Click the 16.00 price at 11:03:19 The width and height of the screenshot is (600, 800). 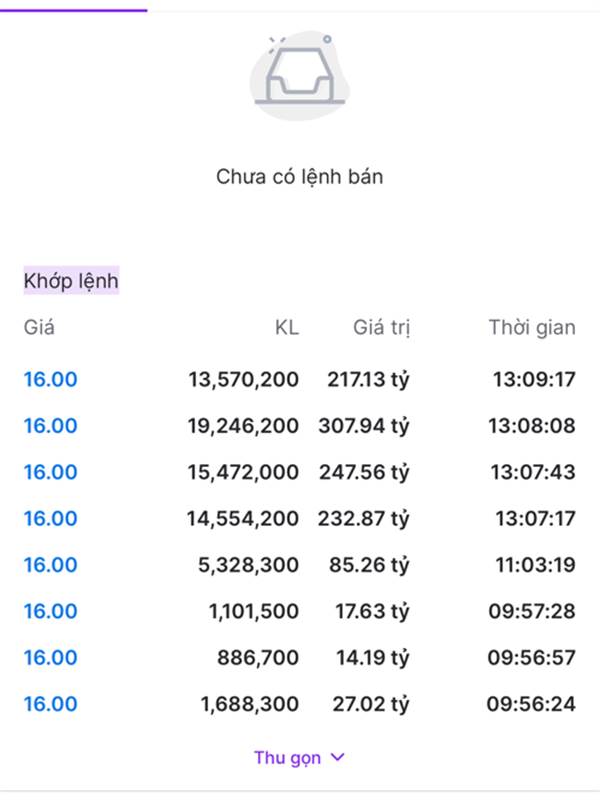(51, 565)
